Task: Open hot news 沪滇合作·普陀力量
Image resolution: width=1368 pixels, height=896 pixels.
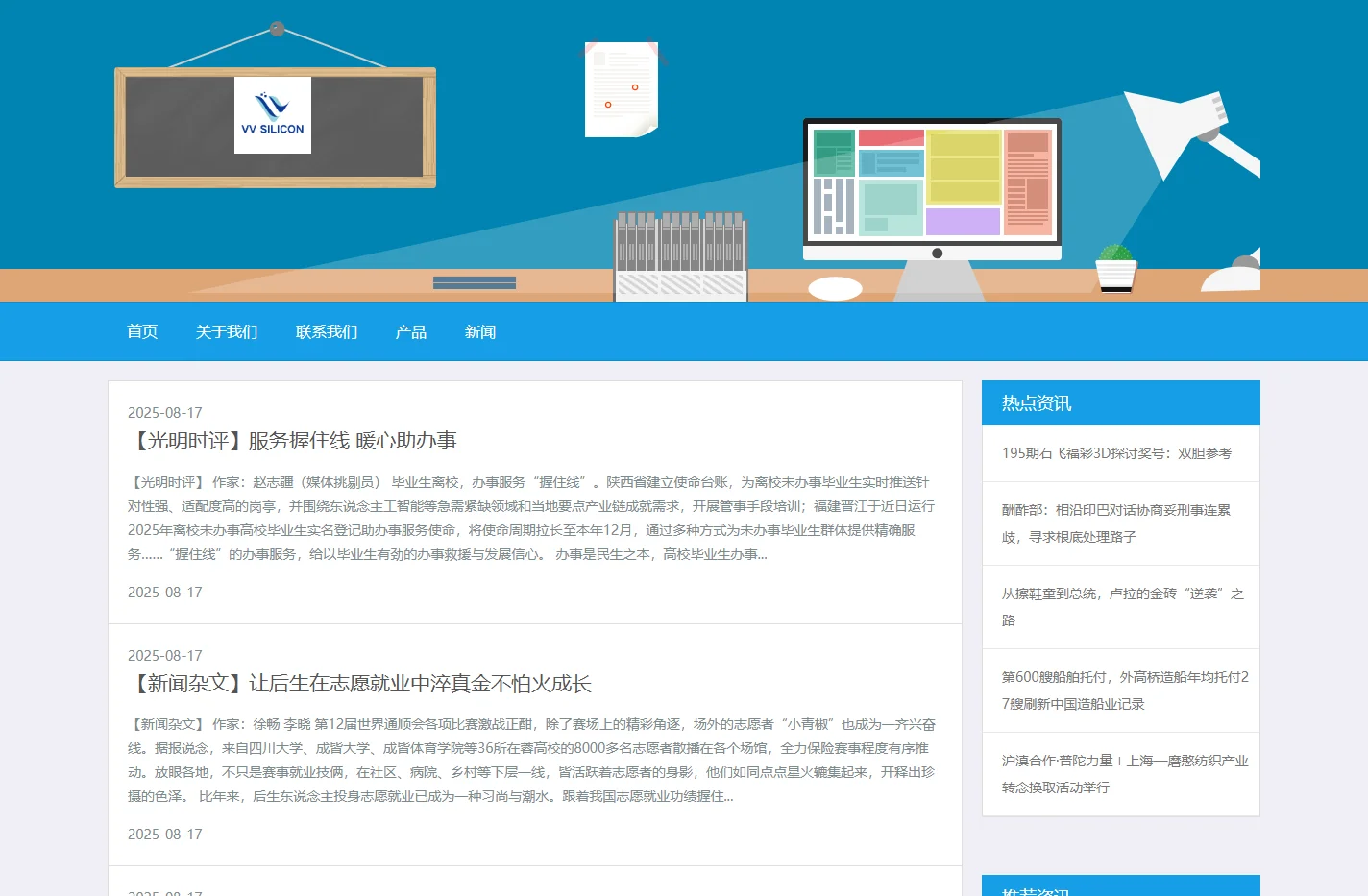Action: tap(1125, 774)
